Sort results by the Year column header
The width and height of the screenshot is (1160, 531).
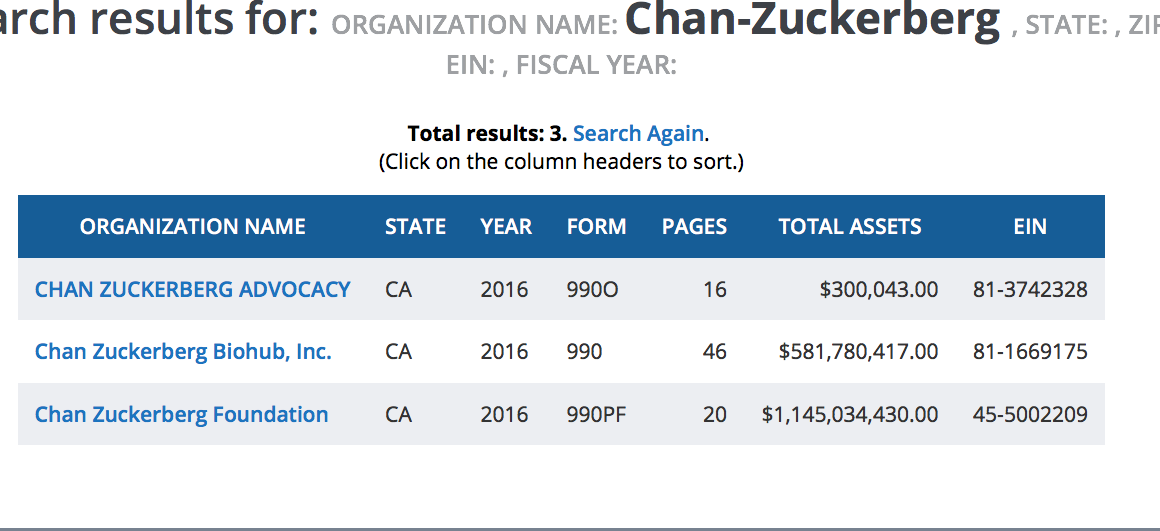[x=506, y=227]
